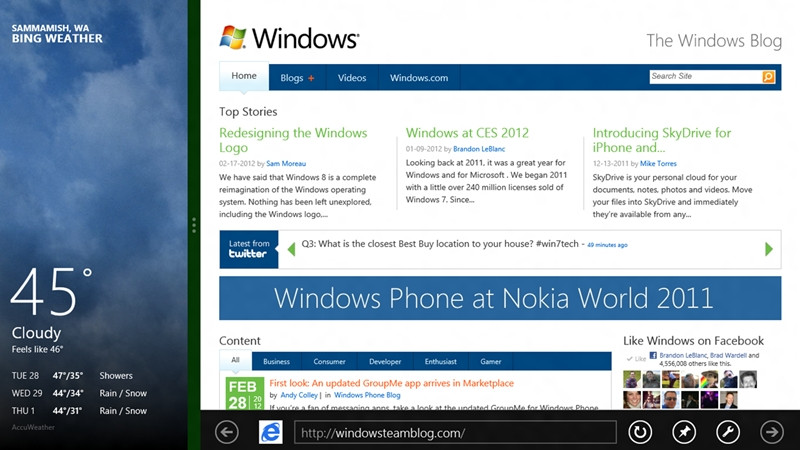Open page tools wrench icon

pyautogui.click(x=728, y=432)
